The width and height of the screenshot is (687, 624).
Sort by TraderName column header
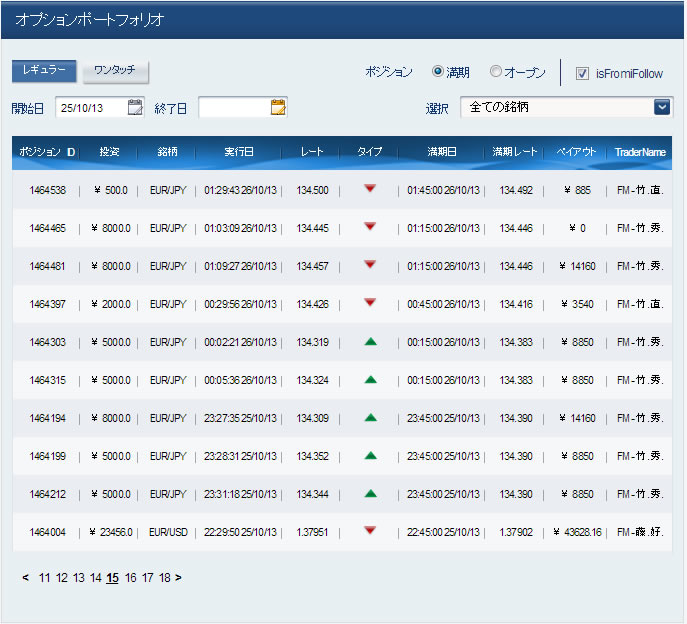click(x=640, y=152)
